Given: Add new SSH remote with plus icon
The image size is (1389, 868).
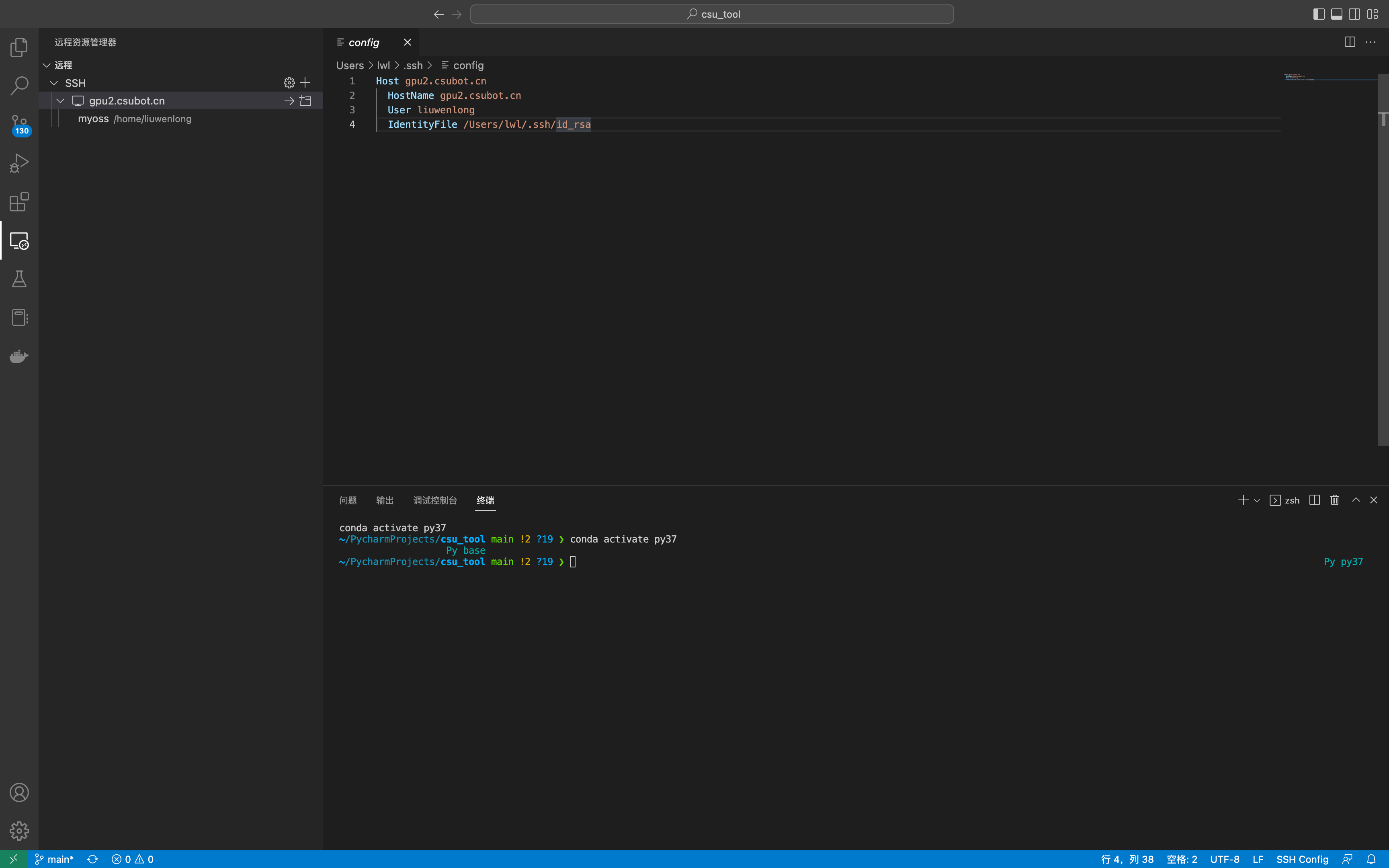Looking at the screenshot, I should (x=305, y=83).
